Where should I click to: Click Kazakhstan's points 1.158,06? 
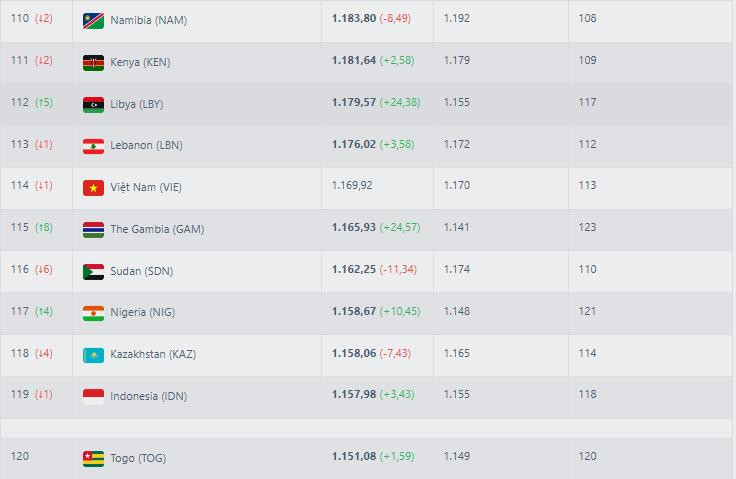point(354,355)
